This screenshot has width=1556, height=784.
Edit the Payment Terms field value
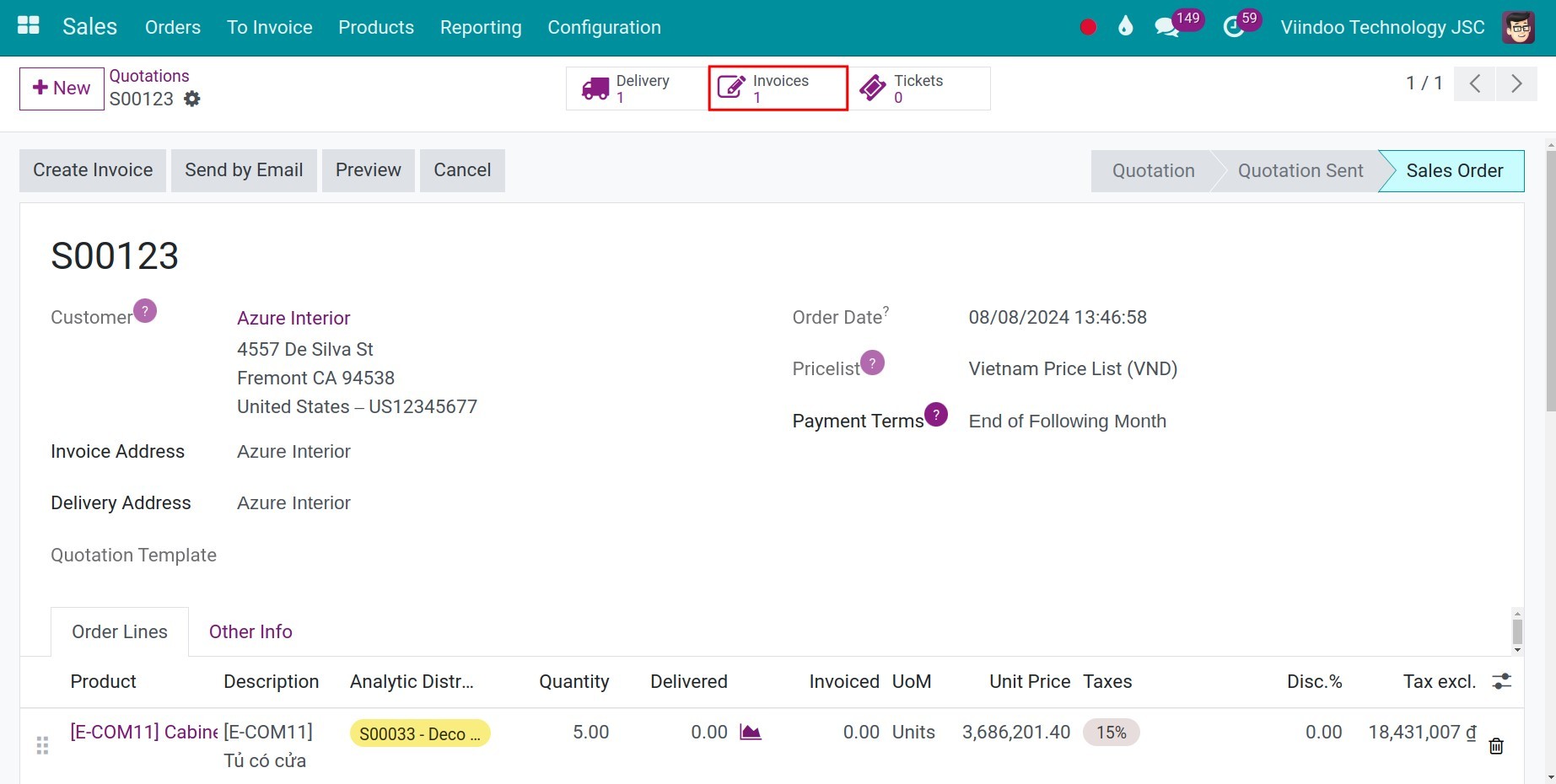click(1068, 421)
